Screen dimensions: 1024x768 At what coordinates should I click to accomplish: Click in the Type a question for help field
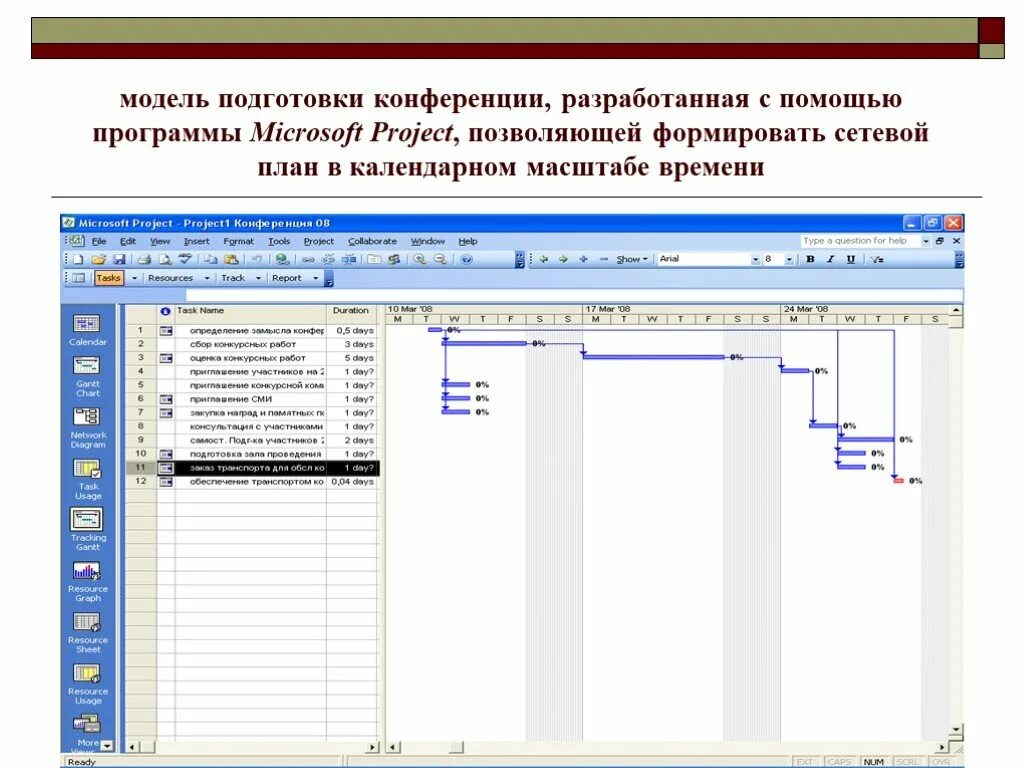859,241
